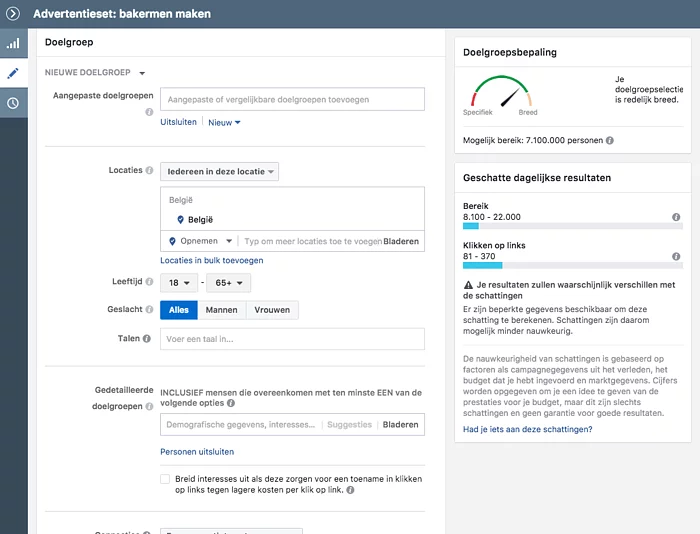
Task: Click the audience size gauge
Action: (x=501, y=92)
